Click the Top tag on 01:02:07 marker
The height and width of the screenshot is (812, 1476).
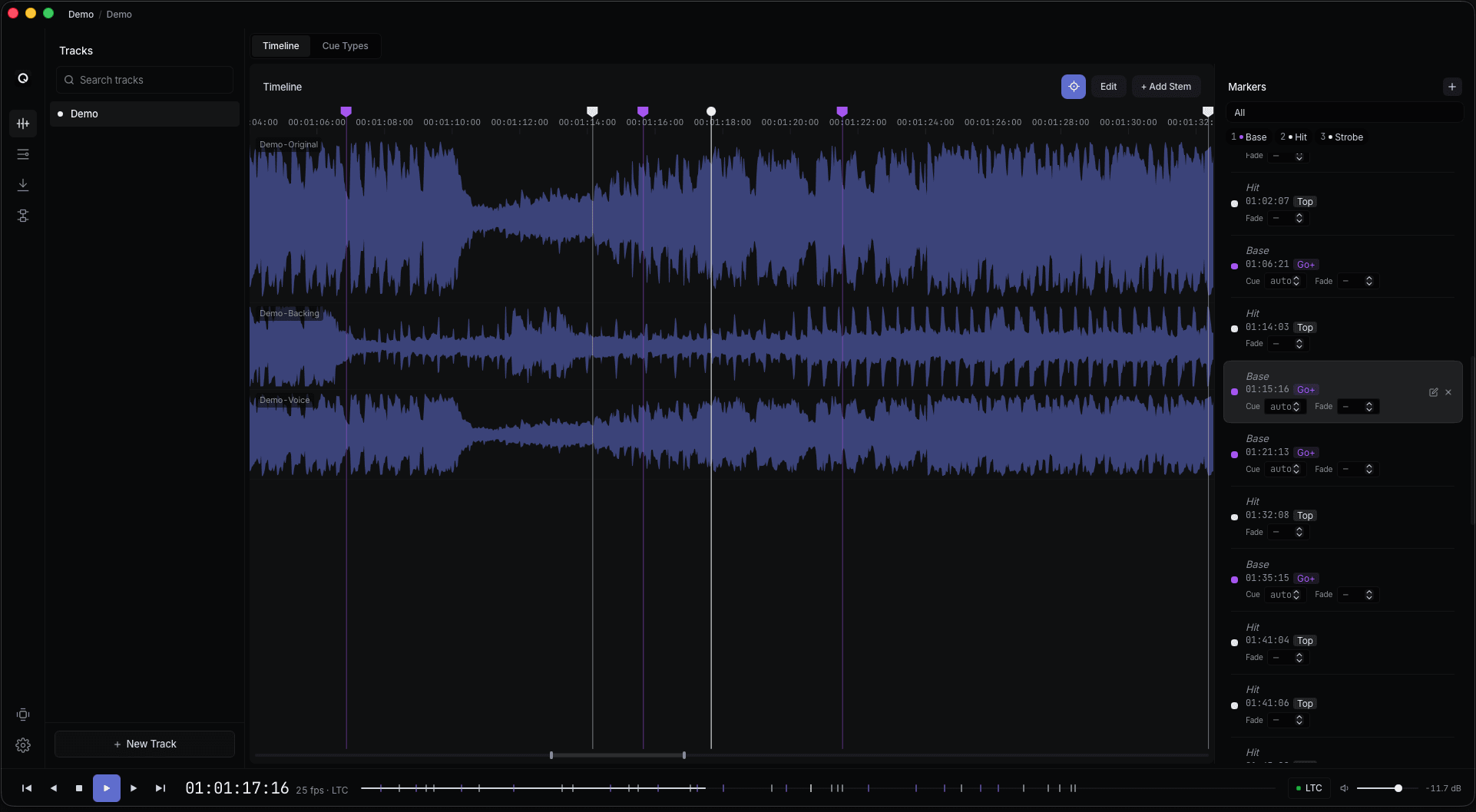tap(1305, 202)
